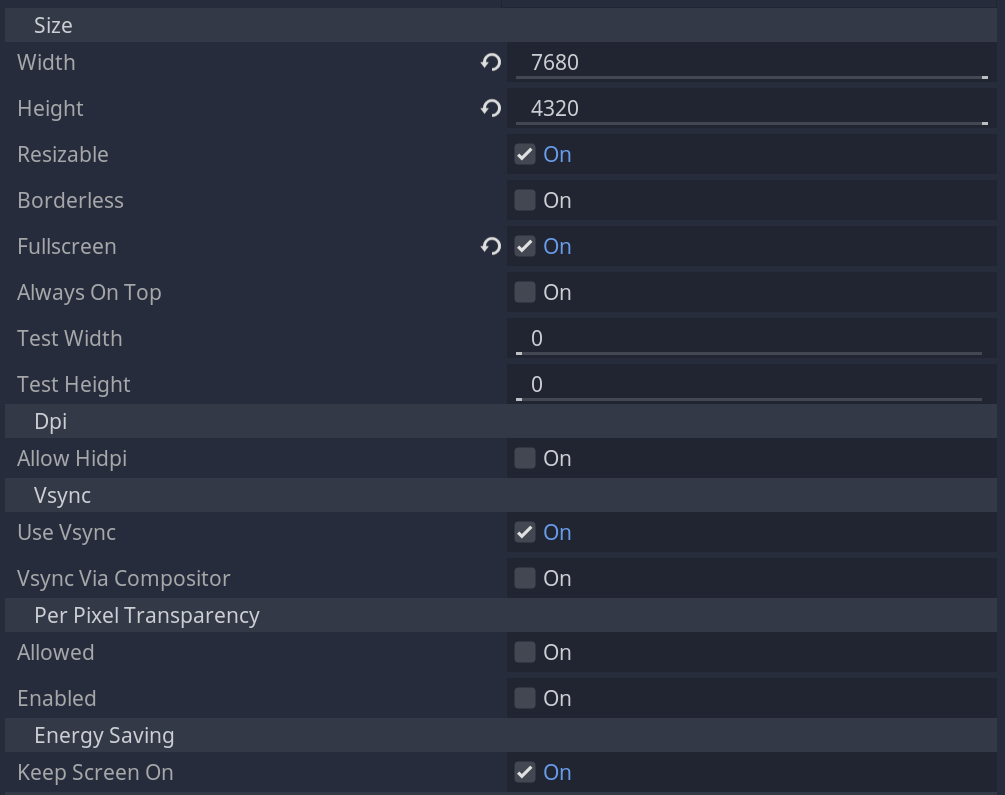Viewport: 1005px width, 795px height.
Task: Enable per pixel transparency Allowed
Action: (x=524, y=652)
